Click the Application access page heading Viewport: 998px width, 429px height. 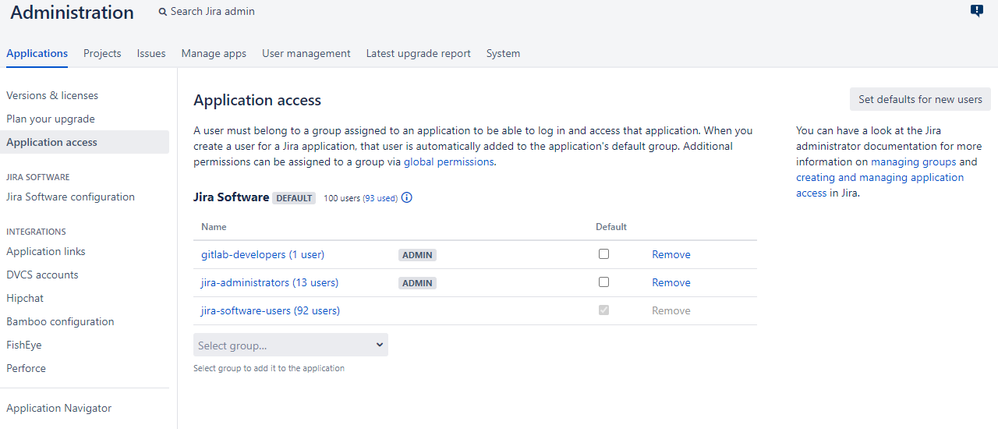tap(257, 100)
